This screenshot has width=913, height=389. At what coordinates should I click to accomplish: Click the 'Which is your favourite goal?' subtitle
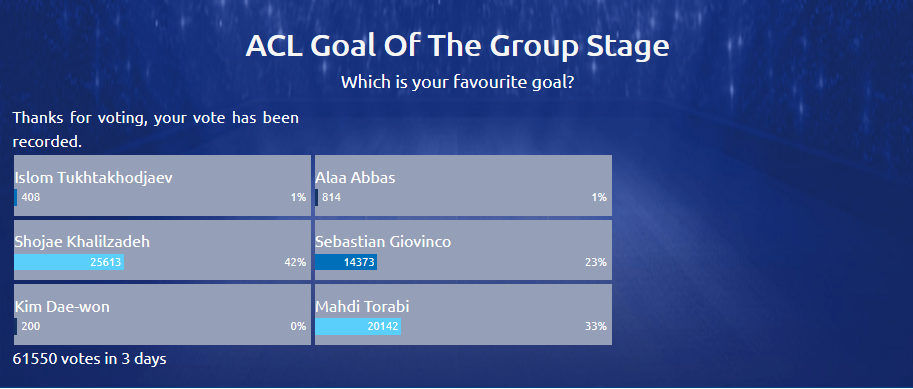point(458,82)
